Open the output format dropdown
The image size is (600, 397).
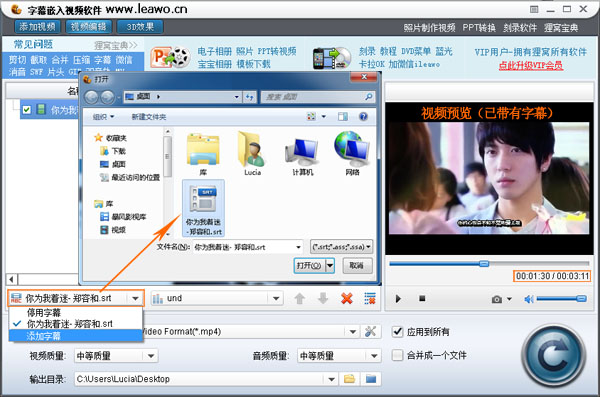(x=353, y=332)
